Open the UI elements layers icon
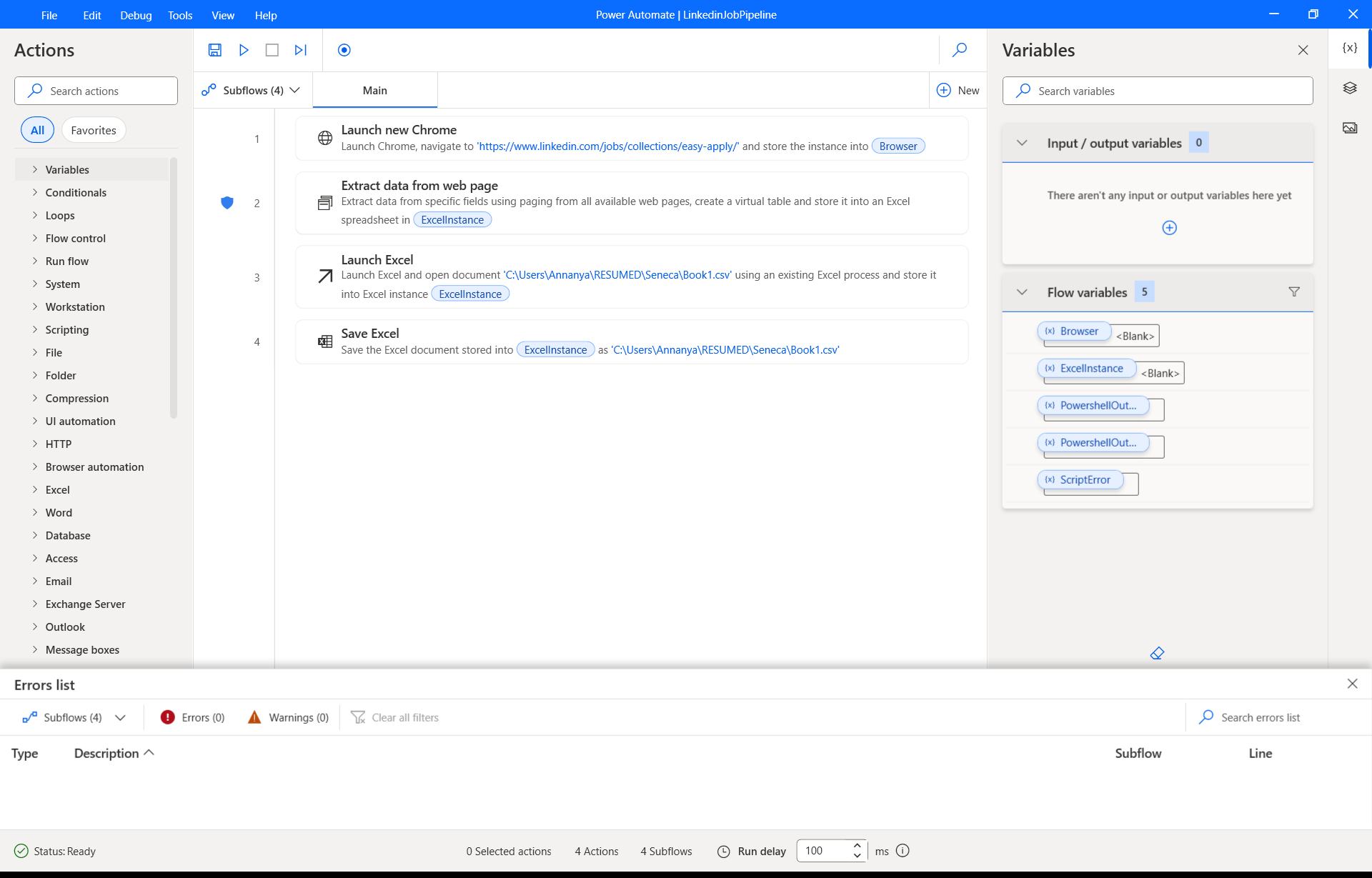This screenshot has height=878, width=1372. point(1350,88)
